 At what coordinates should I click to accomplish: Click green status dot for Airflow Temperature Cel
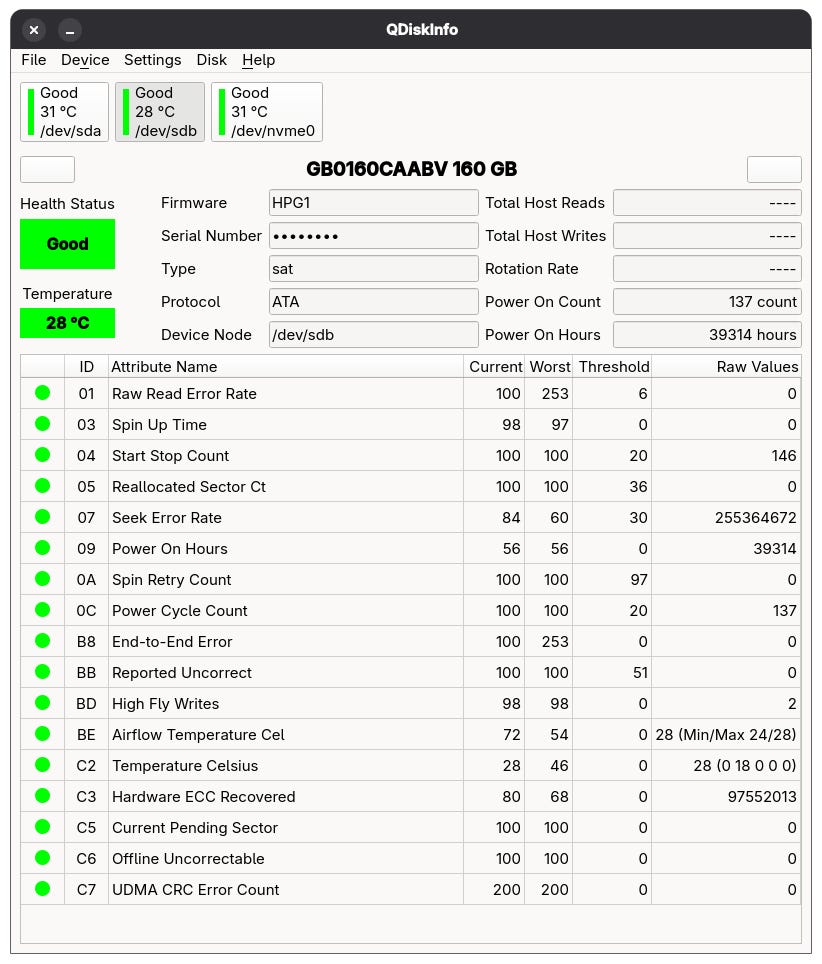[42, 733]
